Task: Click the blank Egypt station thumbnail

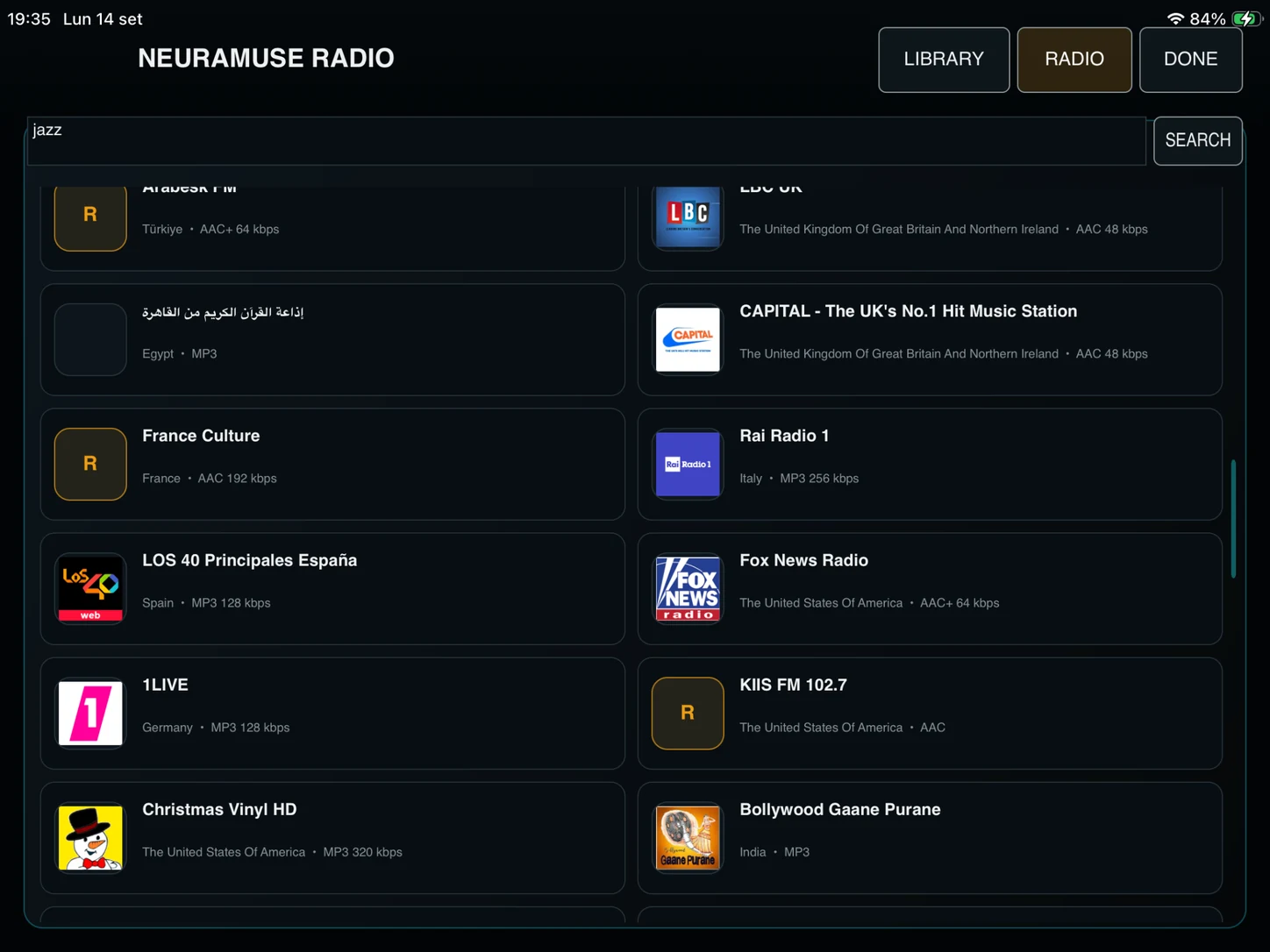Action: coord(90,339)
